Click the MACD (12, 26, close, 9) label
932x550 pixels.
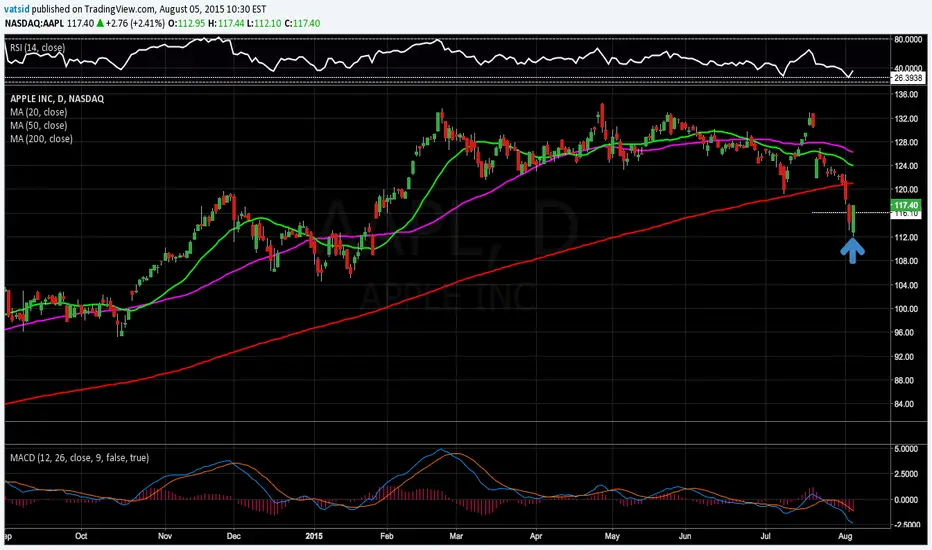[x=80, y=458]
